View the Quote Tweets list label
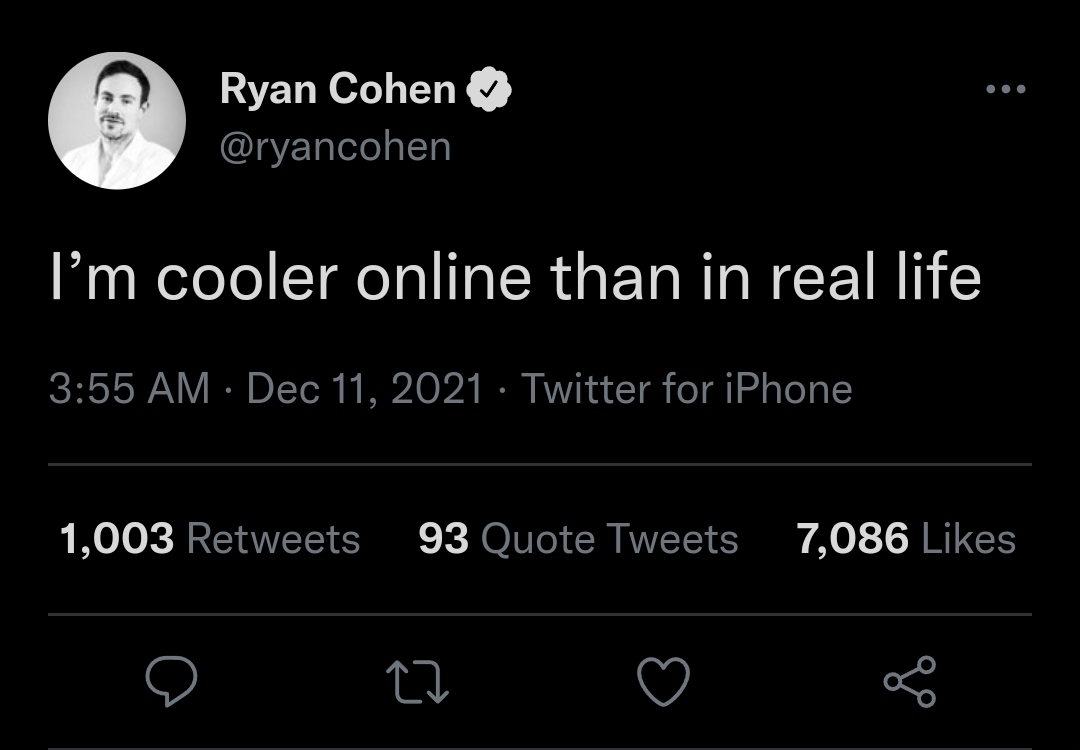This screenshot has width=1080, height=750. [609, 540]
